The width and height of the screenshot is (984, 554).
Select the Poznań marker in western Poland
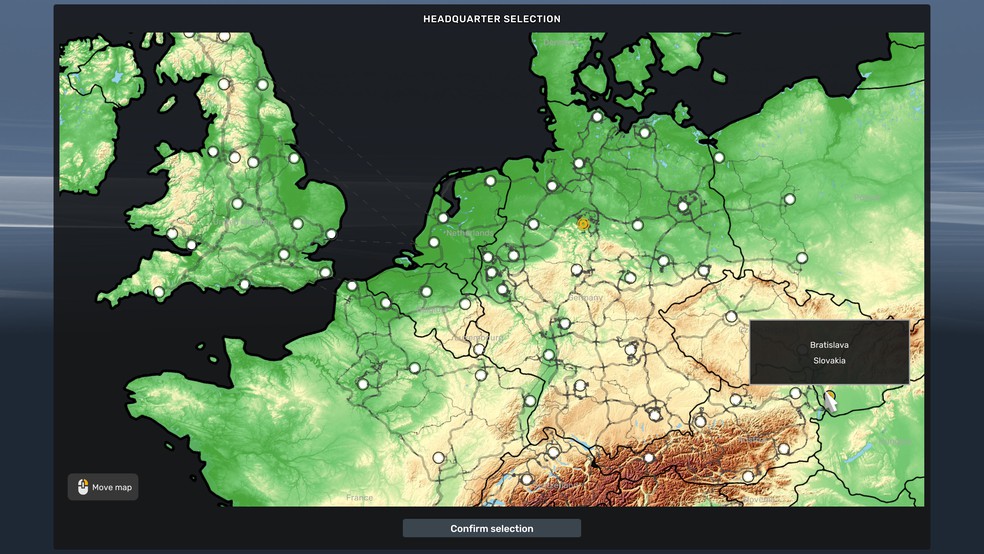789,199
